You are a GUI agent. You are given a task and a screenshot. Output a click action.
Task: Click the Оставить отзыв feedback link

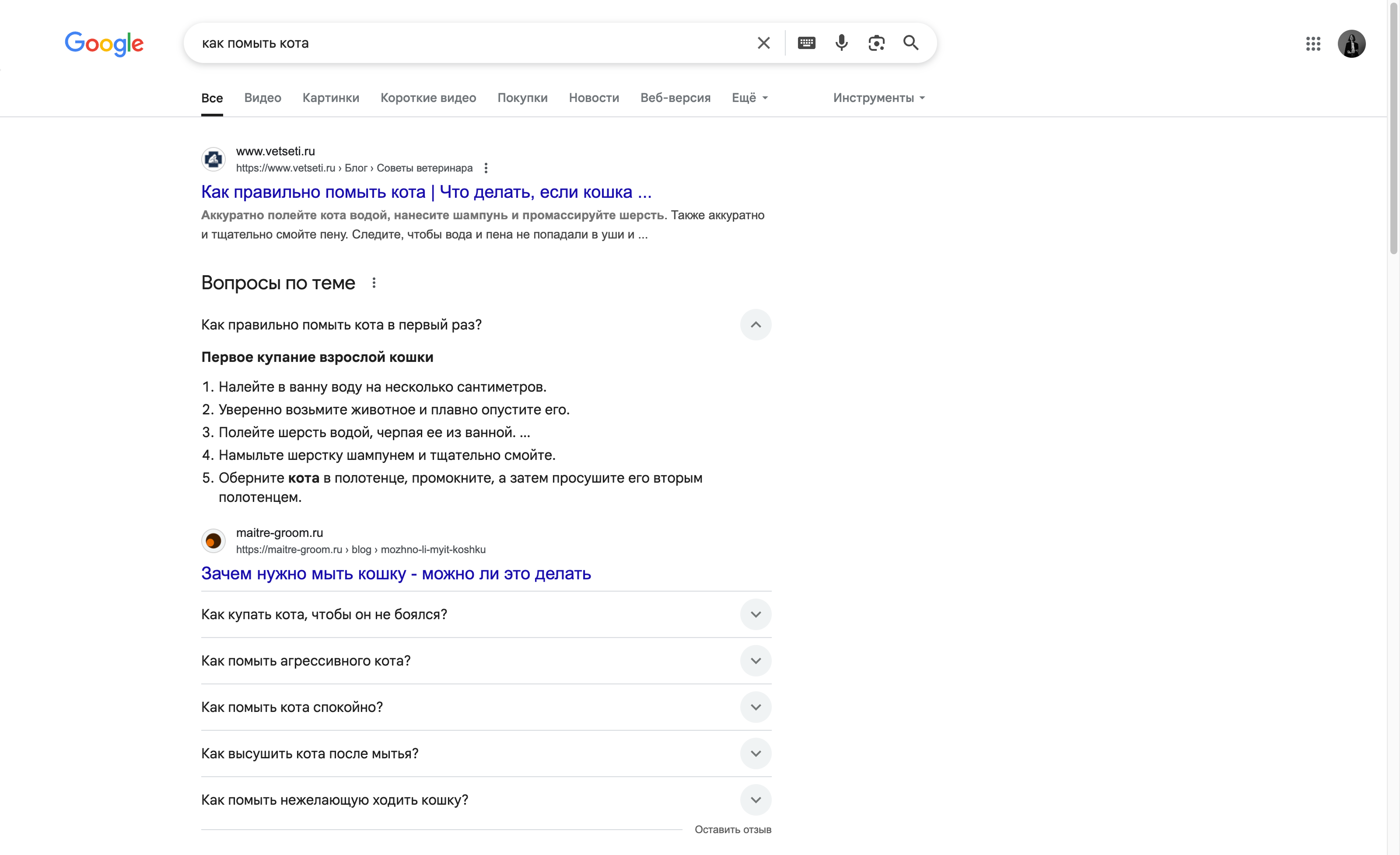tap(733, 830)
